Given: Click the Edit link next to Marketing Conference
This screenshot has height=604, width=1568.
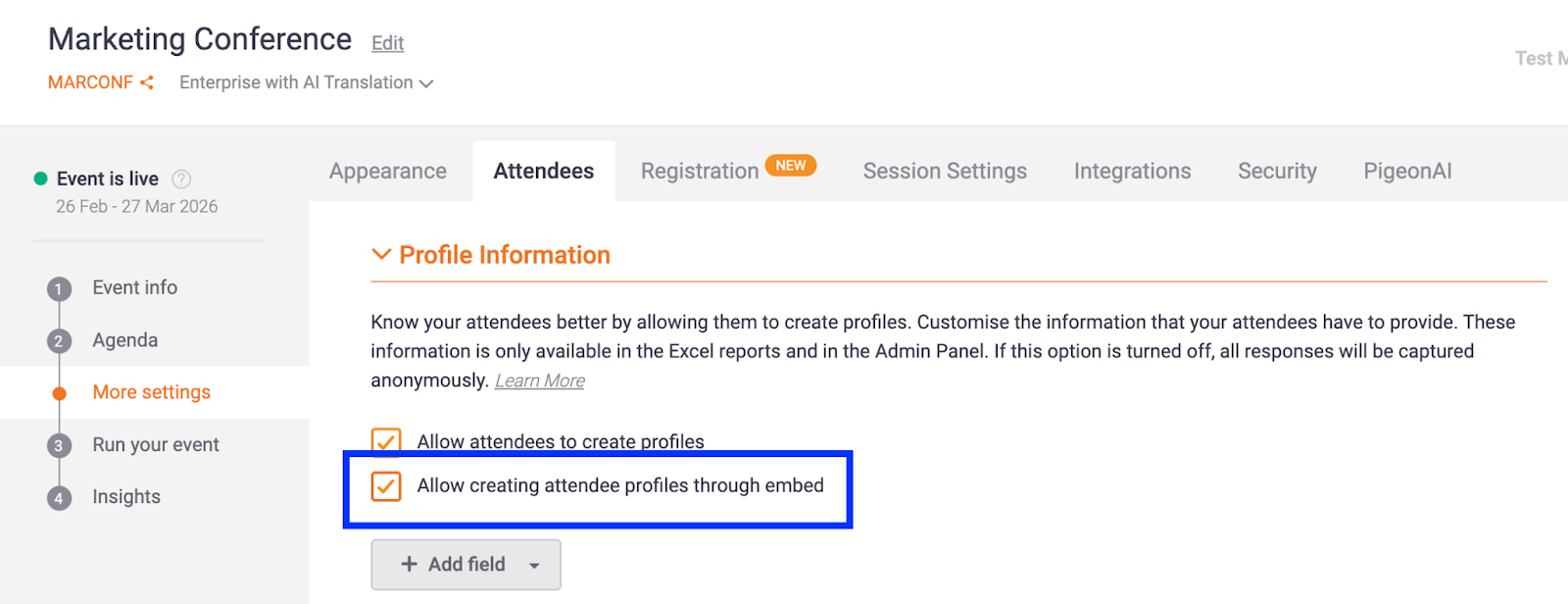Looking at the screenshot, I should coord(387,43).
